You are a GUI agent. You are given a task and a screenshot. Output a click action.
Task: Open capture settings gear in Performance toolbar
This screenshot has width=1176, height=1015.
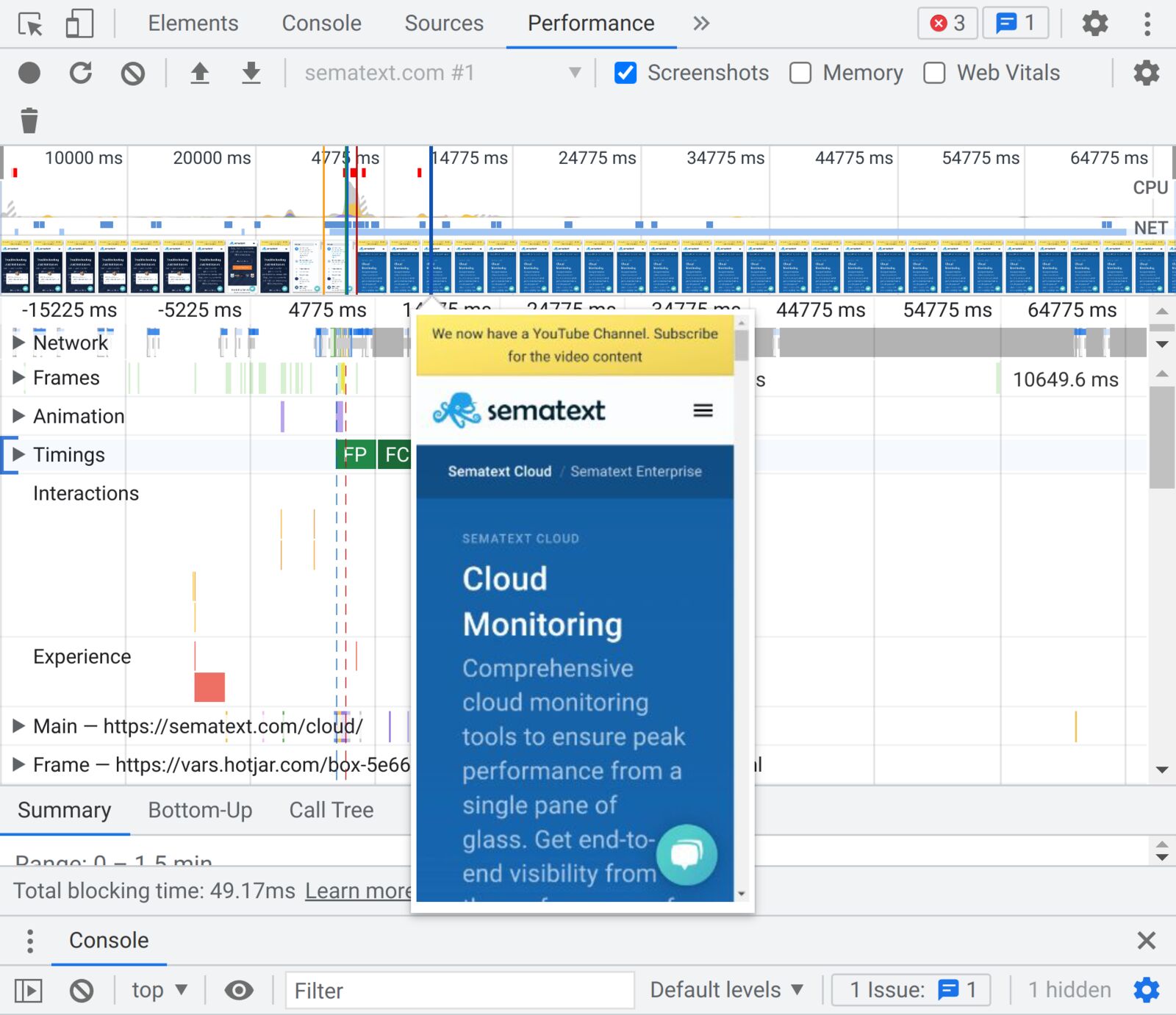1146,73
